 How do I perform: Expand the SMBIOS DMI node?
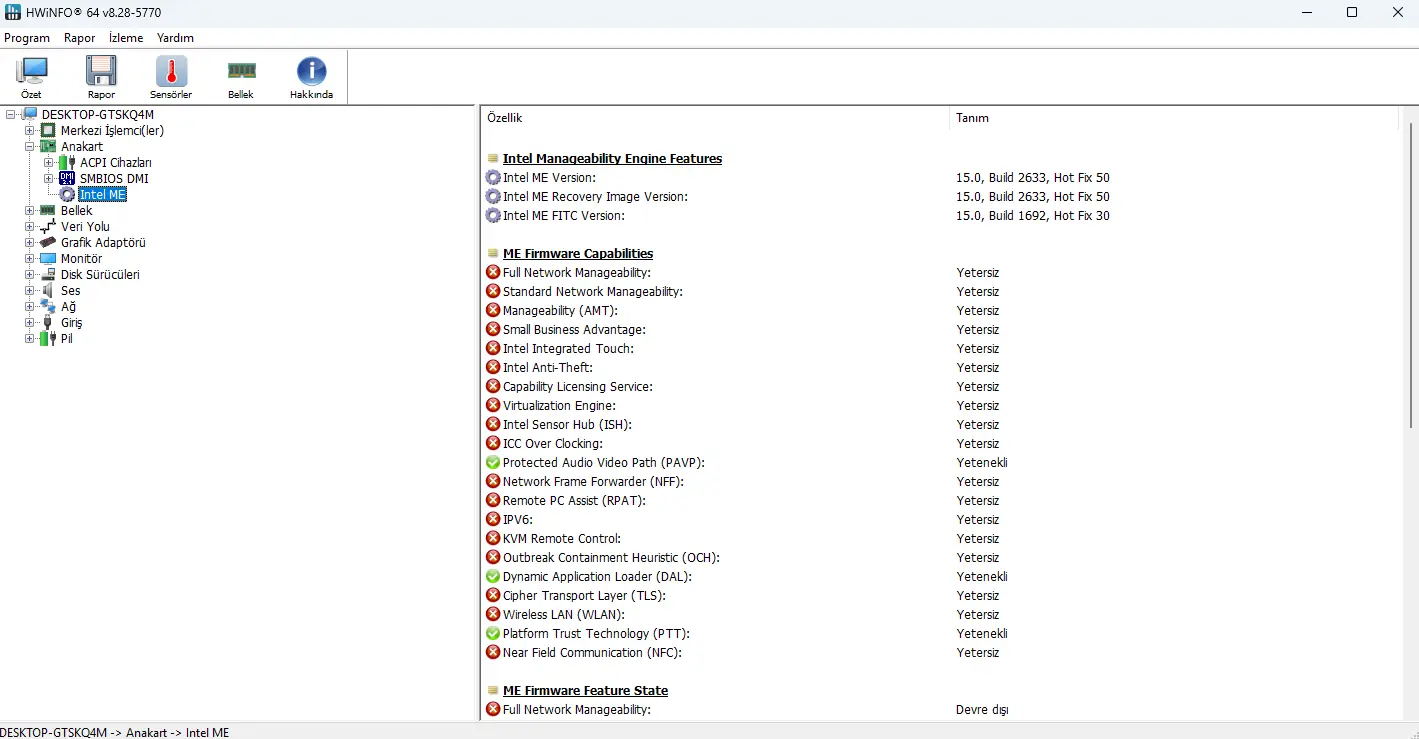click(49, 179)
